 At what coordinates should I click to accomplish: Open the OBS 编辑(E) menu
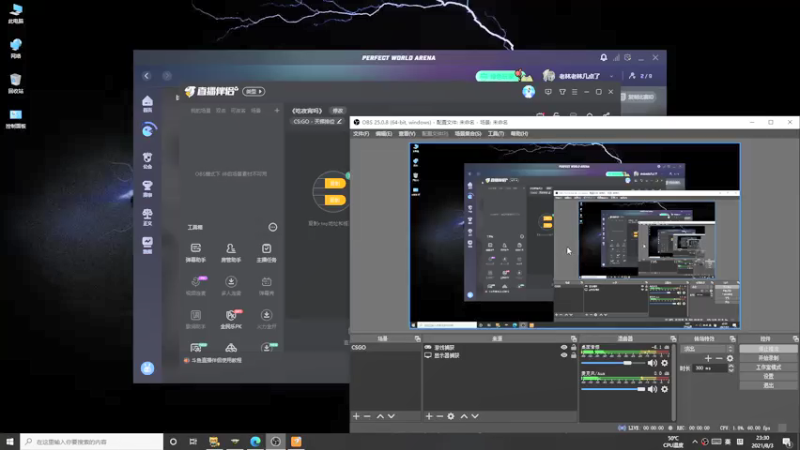[384, 134]
